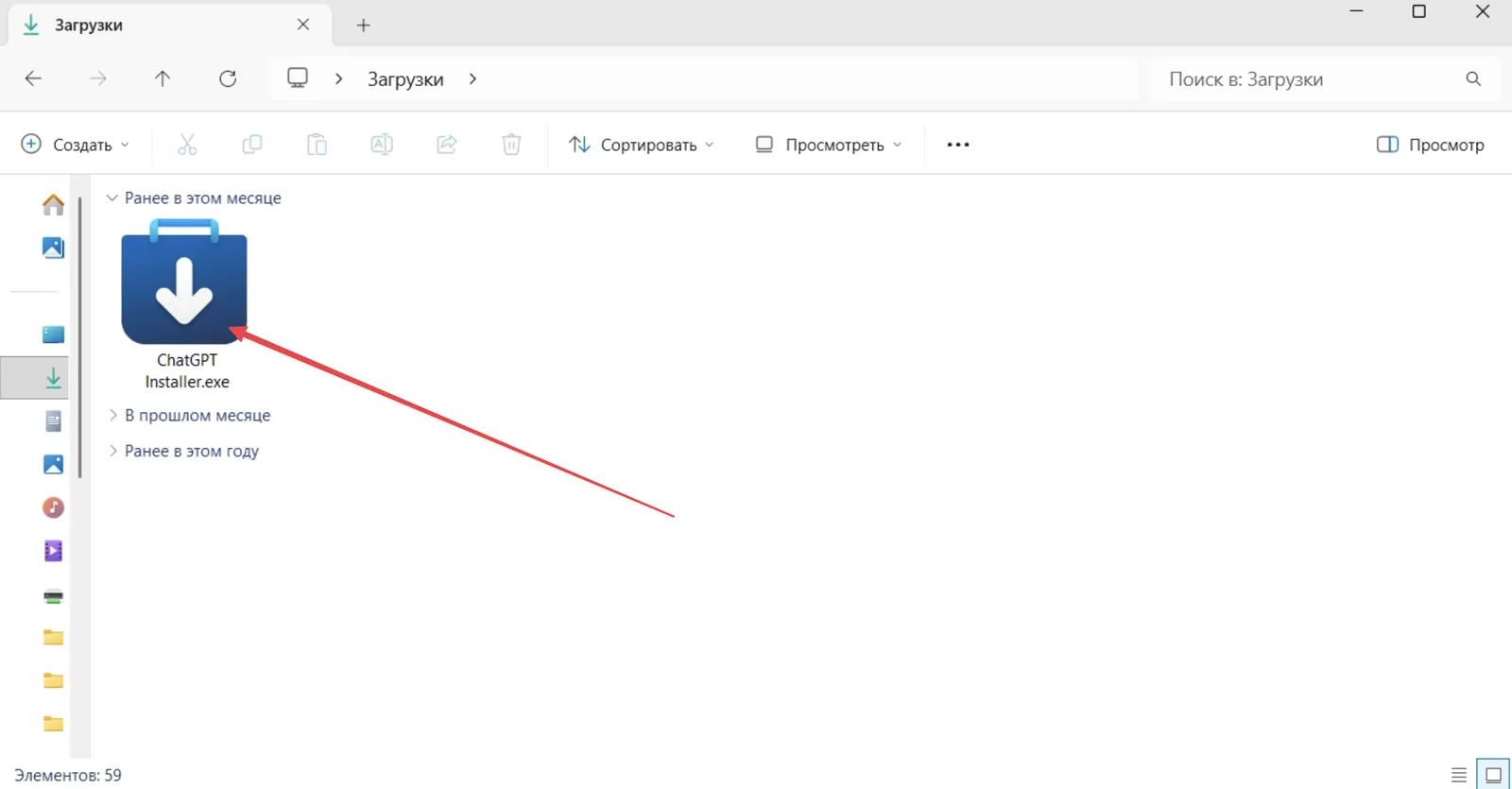
Task: Click the Share icon in the toolbar
Action: [x=447, y=144]
